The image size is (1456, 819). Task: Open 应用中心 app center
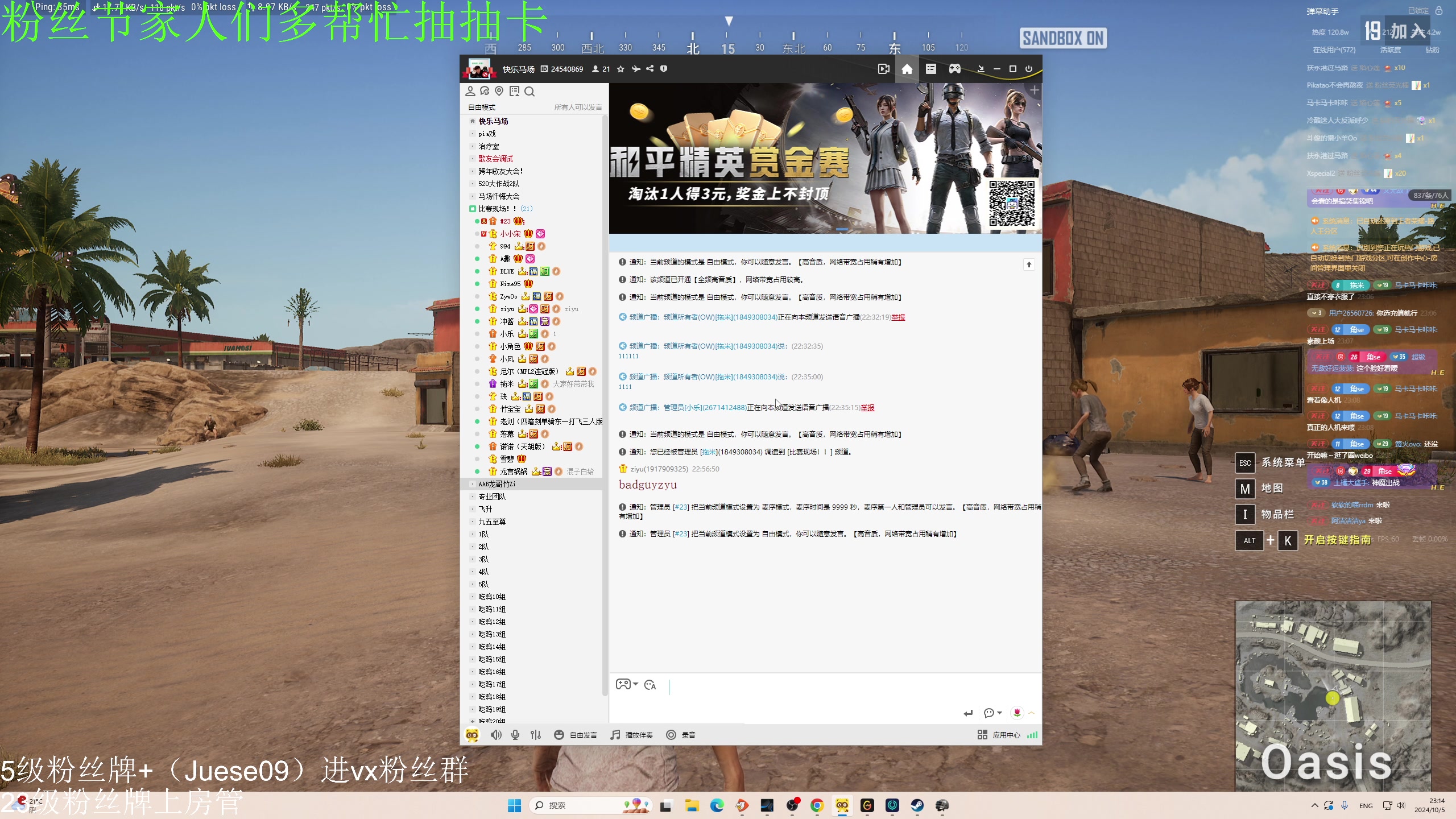click(999, 735)
